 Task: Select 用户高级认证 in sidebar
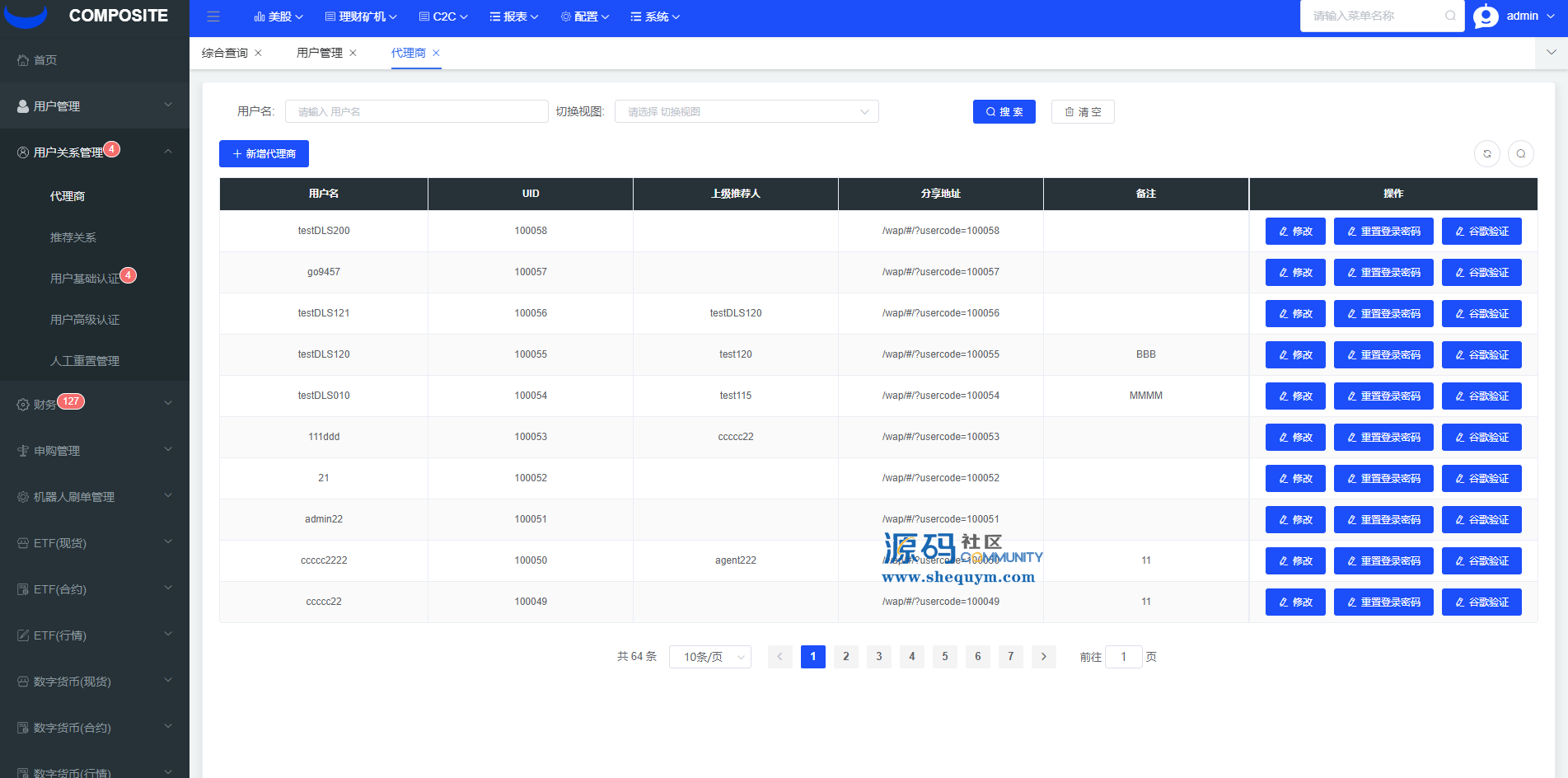[x=85, y=320]
